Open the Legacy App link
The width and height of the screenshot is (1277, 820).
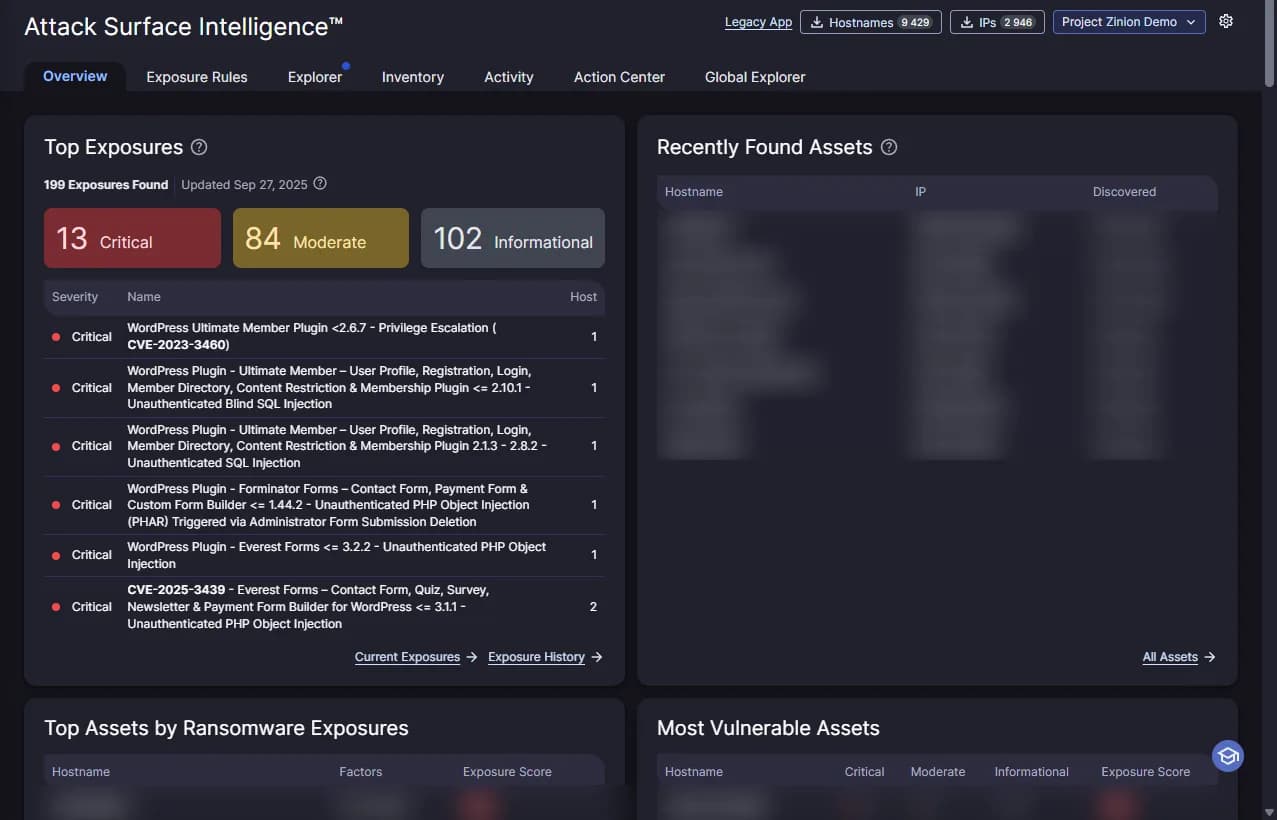[758, 22]
